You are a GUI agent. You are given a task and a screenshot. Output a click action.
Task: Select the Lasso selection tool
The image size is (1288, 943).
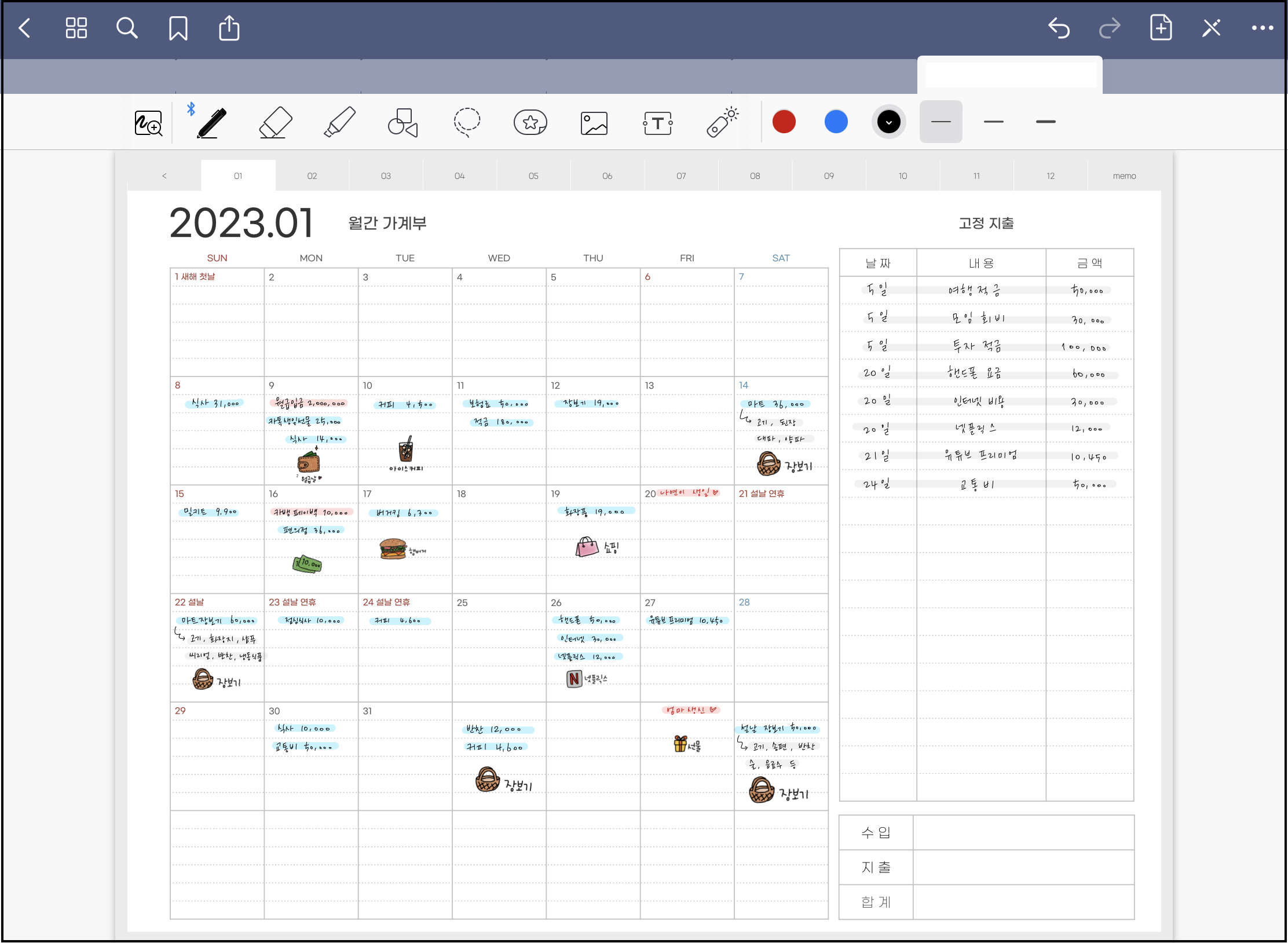pyautogui.click(x=467, y=122)
